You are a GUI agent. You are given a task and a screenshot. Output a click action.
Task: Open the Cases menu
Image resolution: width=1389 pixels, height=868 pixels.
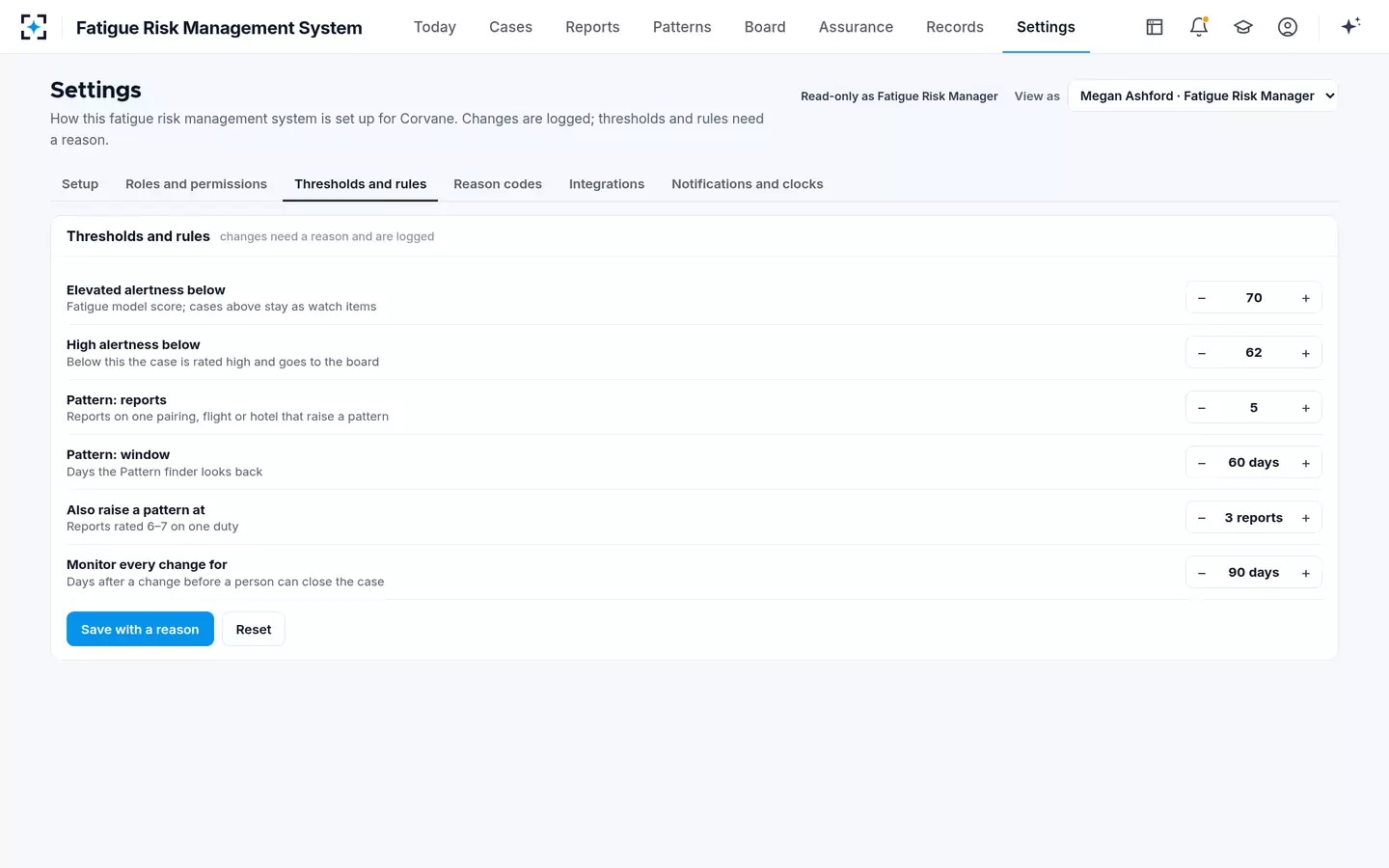coord(510,27)
